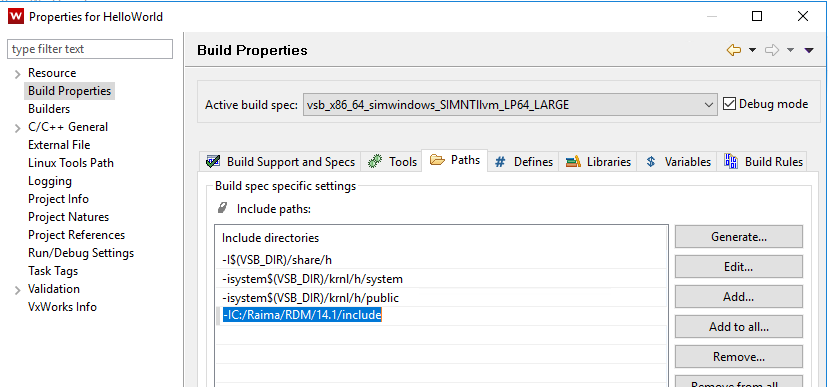The width and height of the screenshot is (828, 387).
Task: Switch to the Variables tab
Action: point(677,162)
